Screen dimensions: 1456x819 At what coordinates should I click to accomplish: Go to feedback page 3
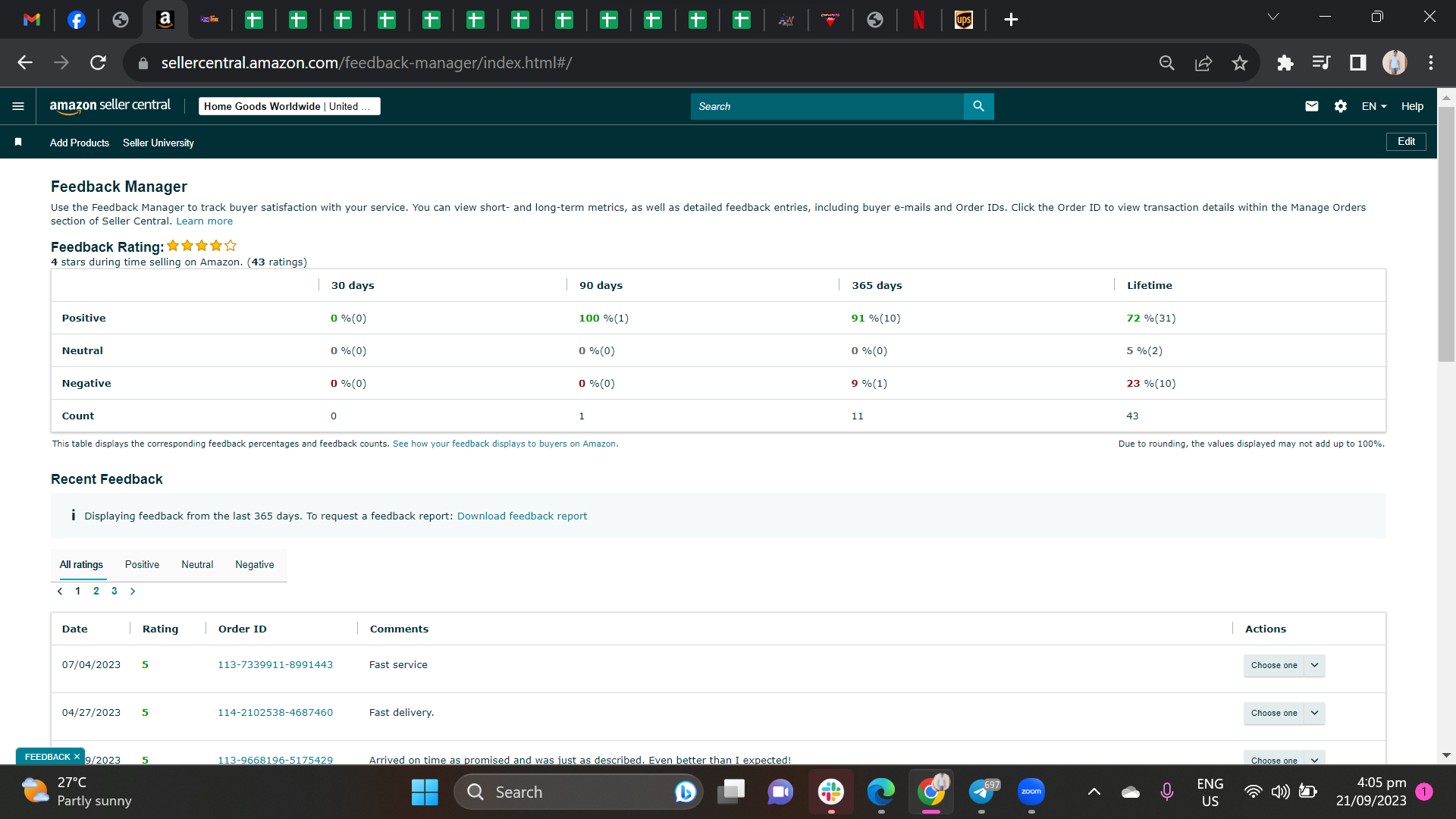point(115,591)
